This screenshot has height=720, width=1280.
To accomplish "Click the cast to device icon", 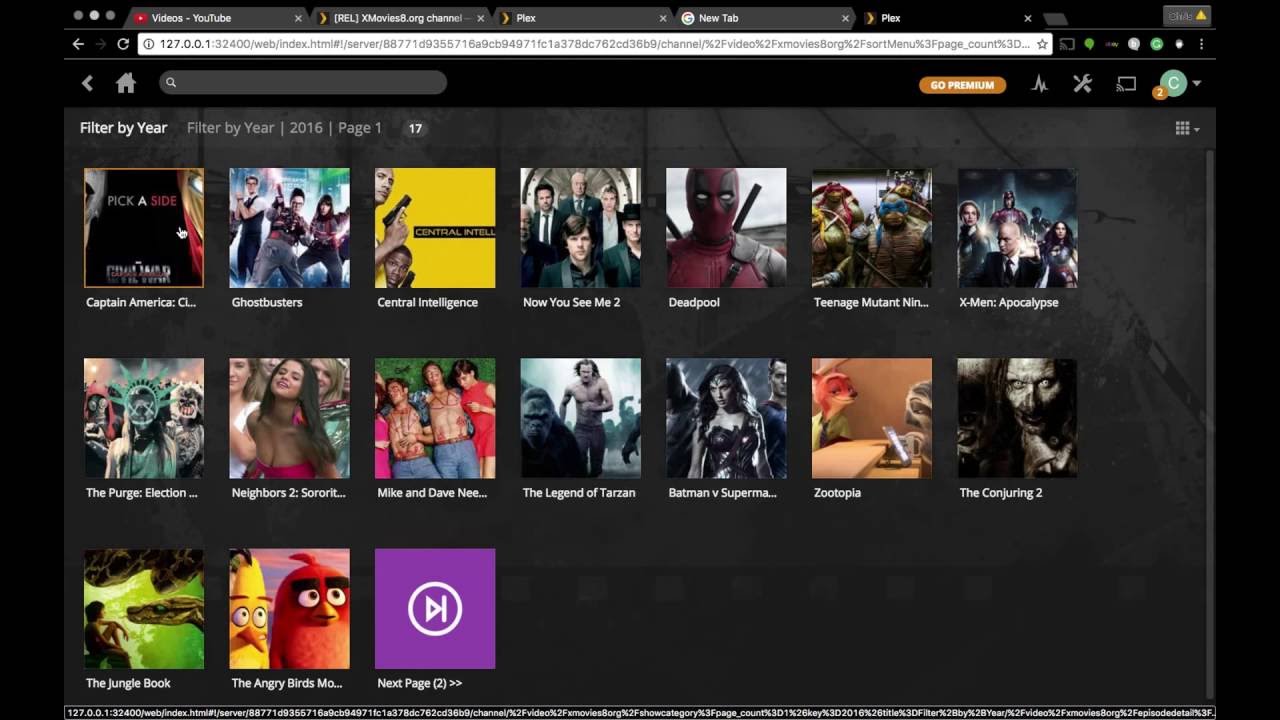I will click(x=1126, y=84).
